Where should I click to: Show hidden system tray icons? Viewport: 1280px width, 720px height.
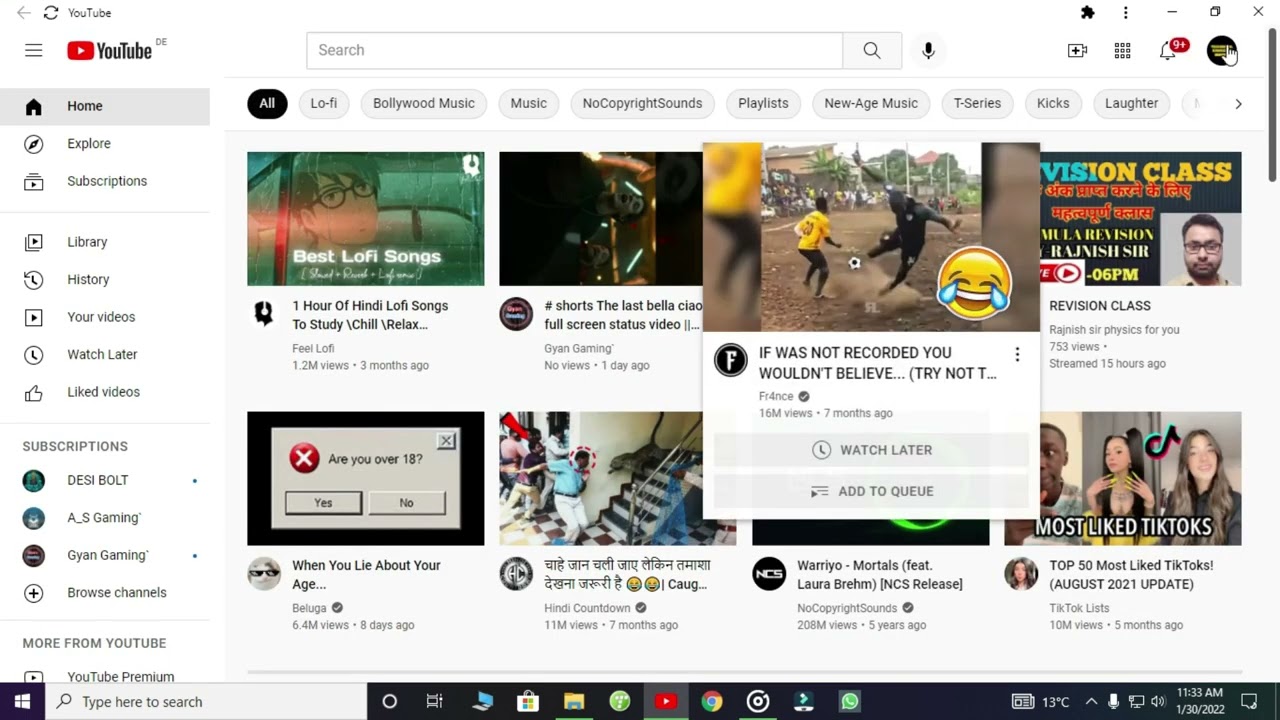pos(1091,702)
